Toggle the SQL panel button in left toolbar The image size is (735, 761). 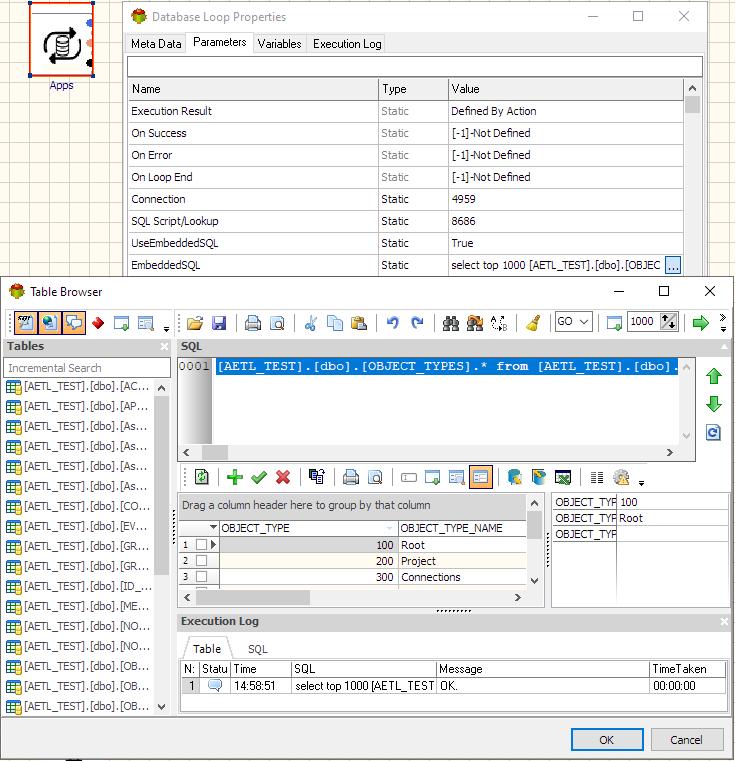click(x=26, y=323)
